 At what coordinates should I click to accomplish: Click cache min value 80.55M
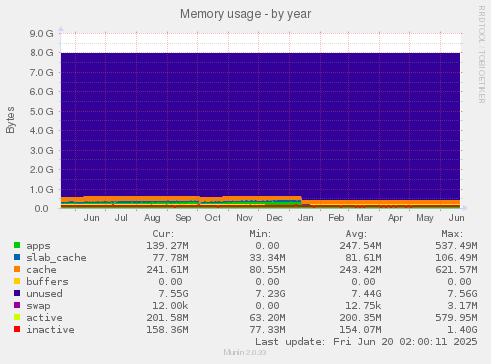tap(267, 270)
